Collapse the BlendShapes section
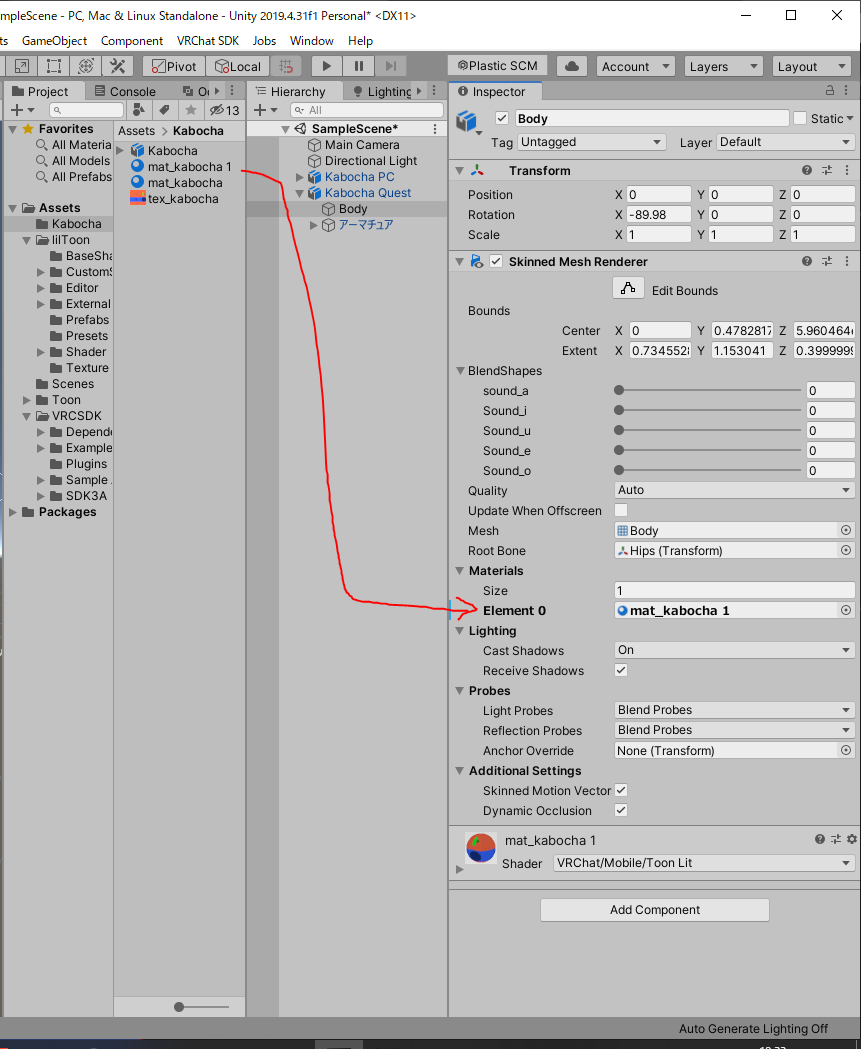Viewport: 861px width, 1049px height. (460, 371)
